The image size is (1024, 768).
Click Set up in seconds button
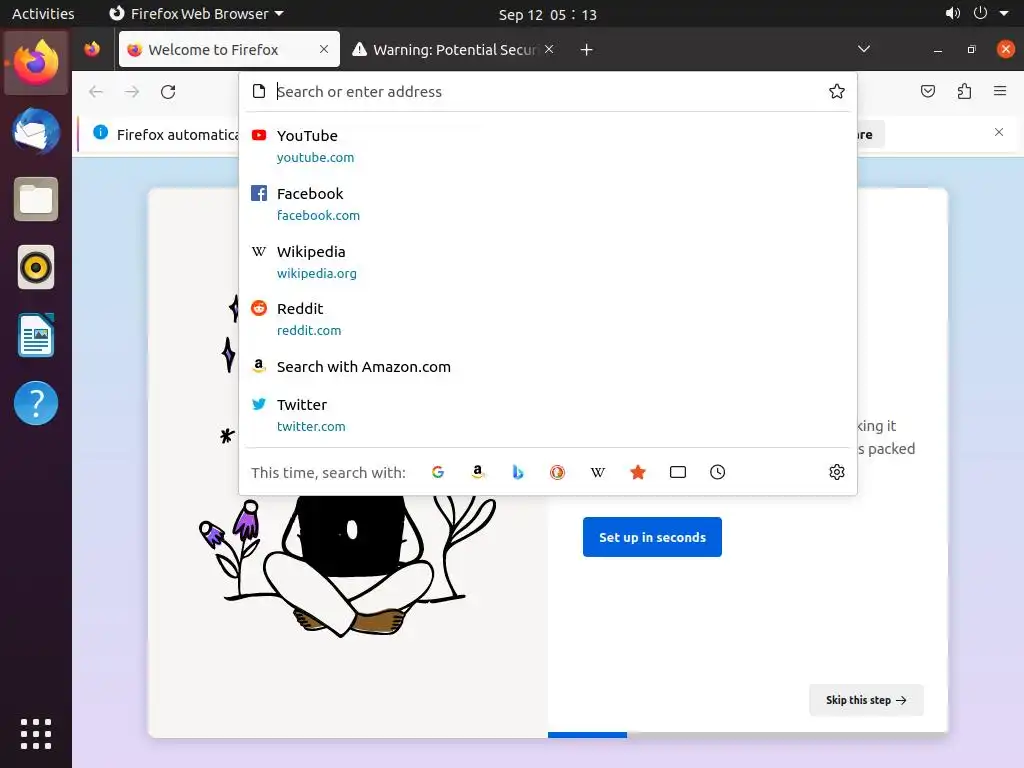coord(652,537)
